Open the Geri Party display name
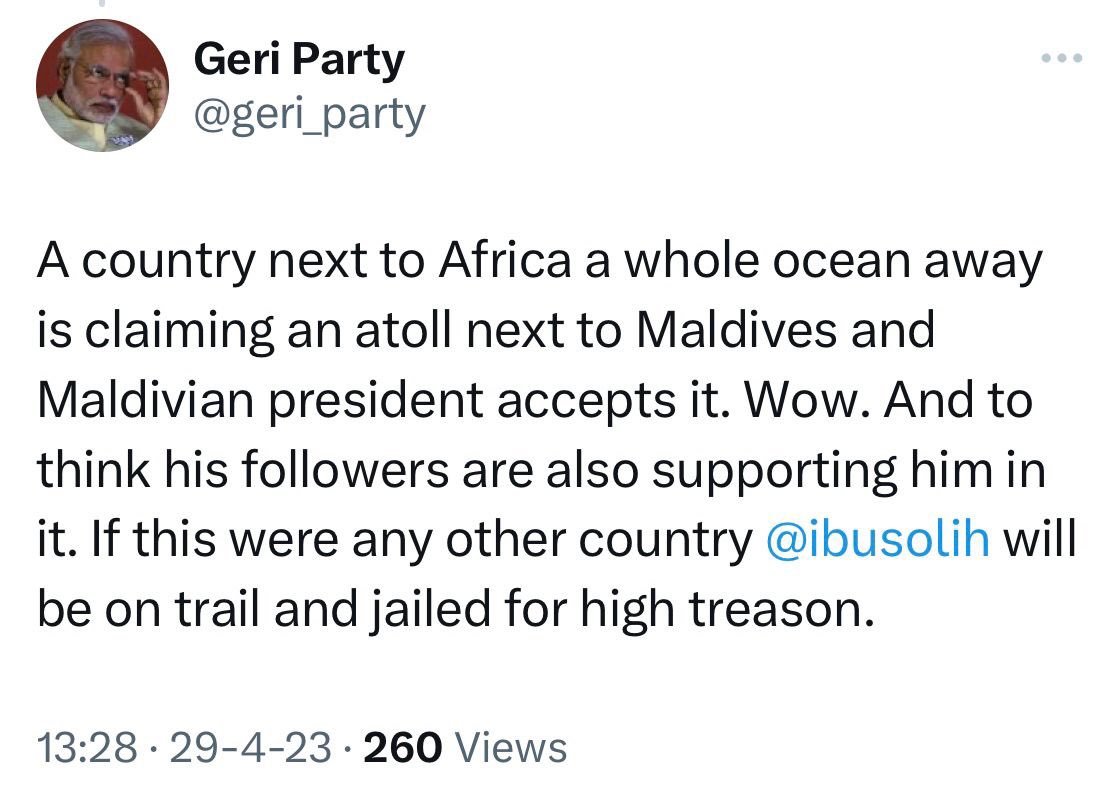The height and width of the screenshot is (785, 1098). (x=299, y=59)
